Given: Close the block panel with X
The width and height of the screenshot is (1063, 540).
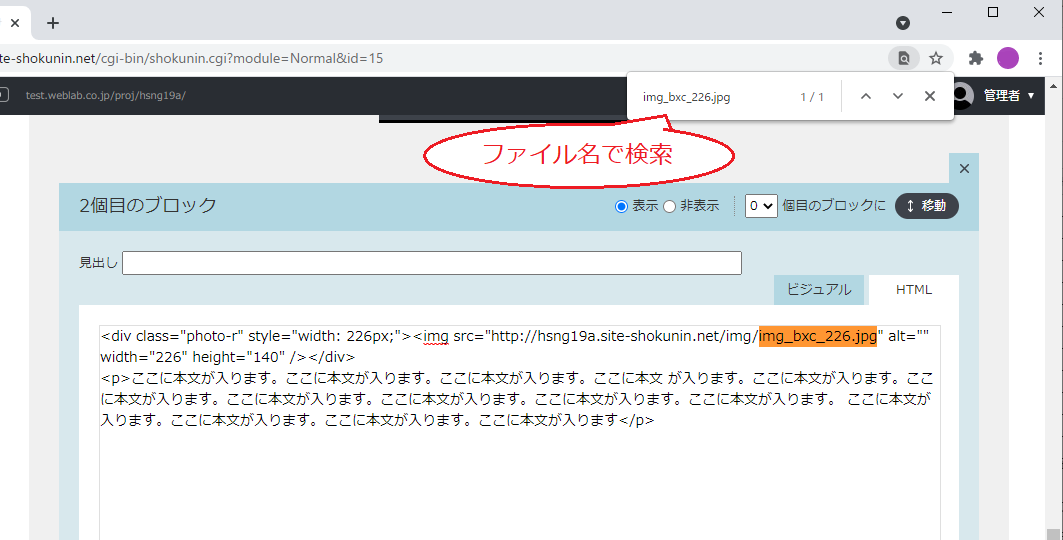Looking at the screenshot, I should [964, 168].
